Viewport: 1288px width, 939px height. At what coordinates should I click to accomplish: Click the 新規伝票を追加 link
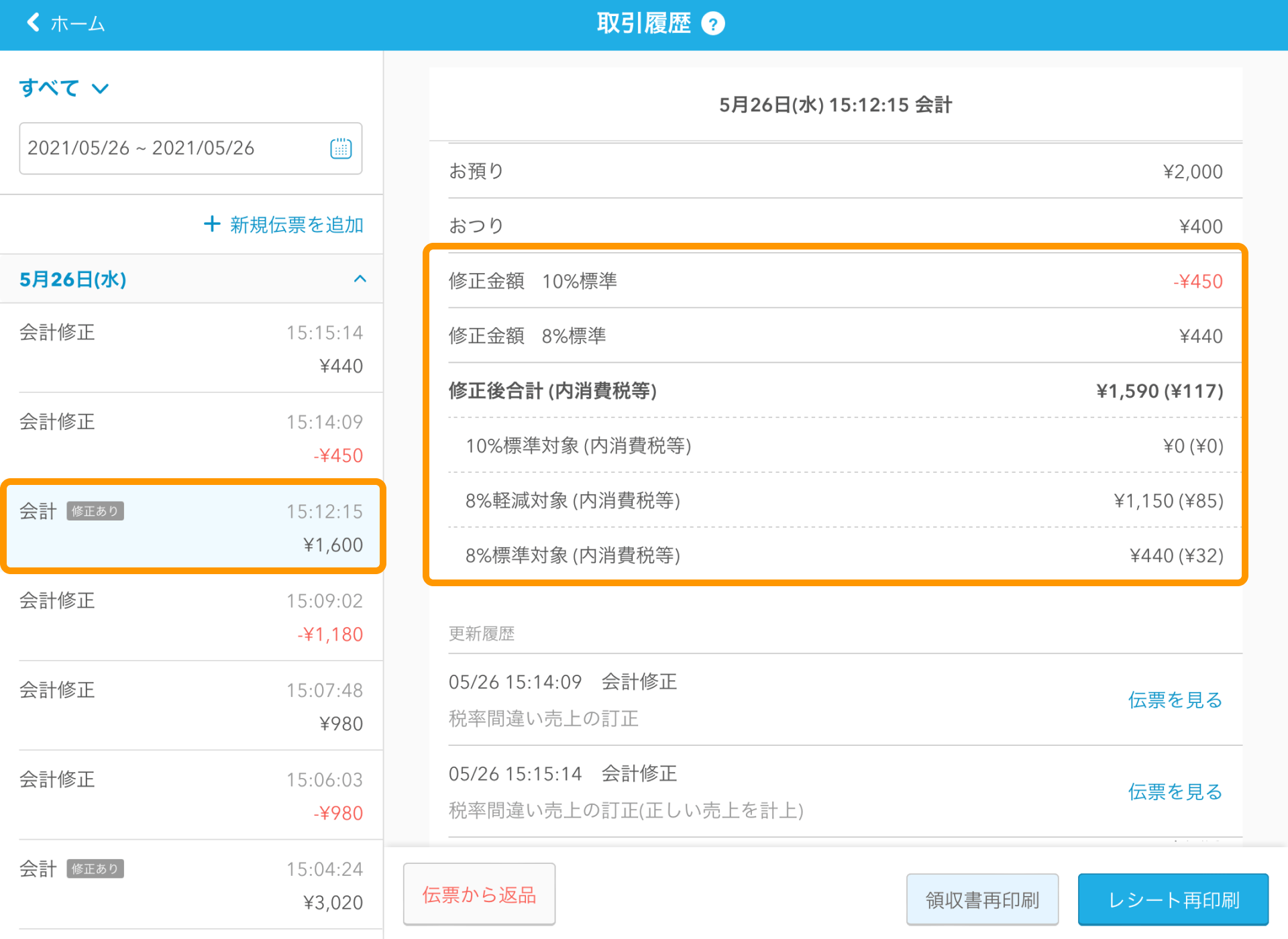[297, 225]
